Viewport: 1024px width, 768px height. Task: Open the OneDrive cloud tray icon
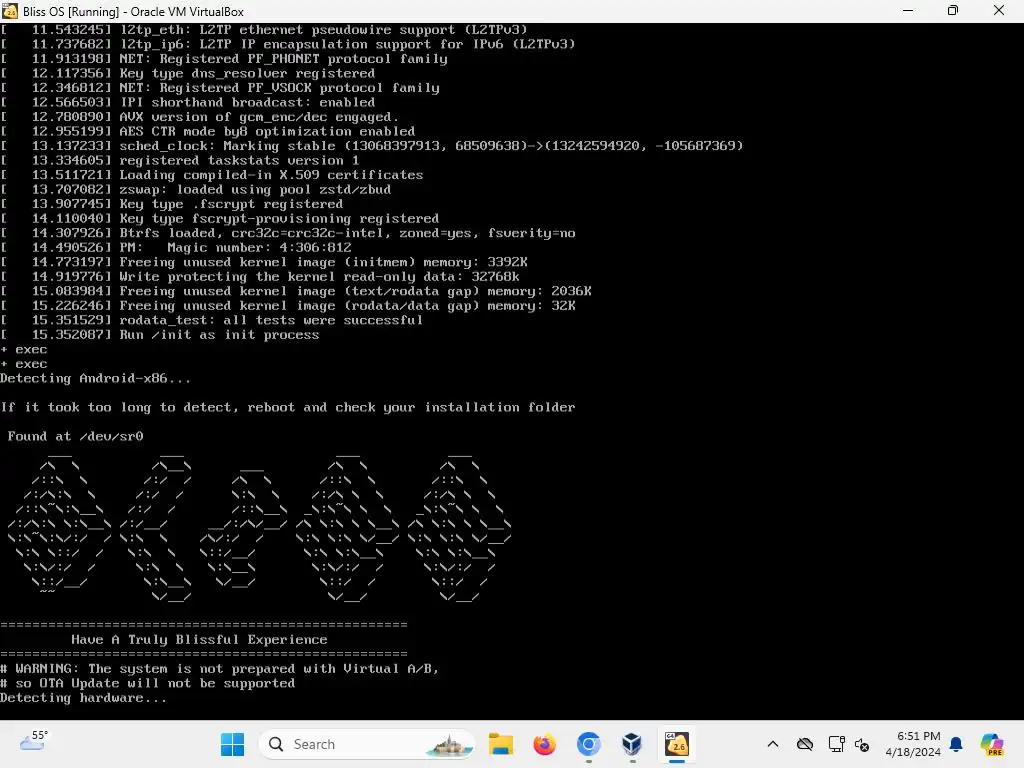pos(805,744)
